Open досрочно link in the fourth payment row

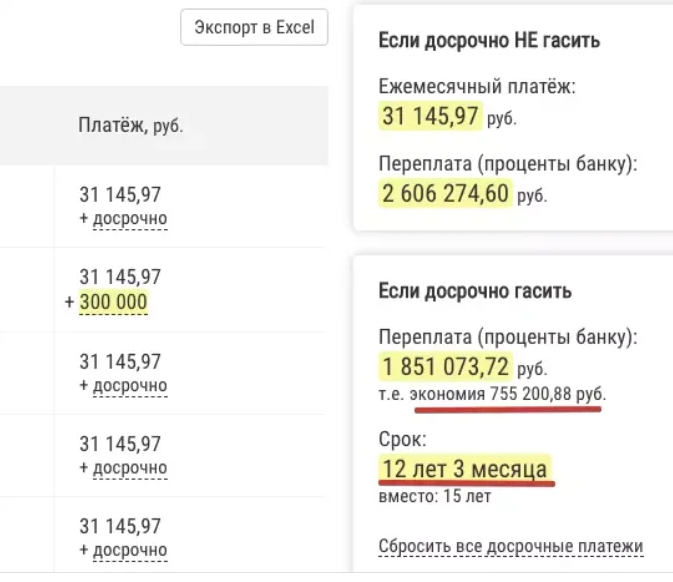click(130, 467)
